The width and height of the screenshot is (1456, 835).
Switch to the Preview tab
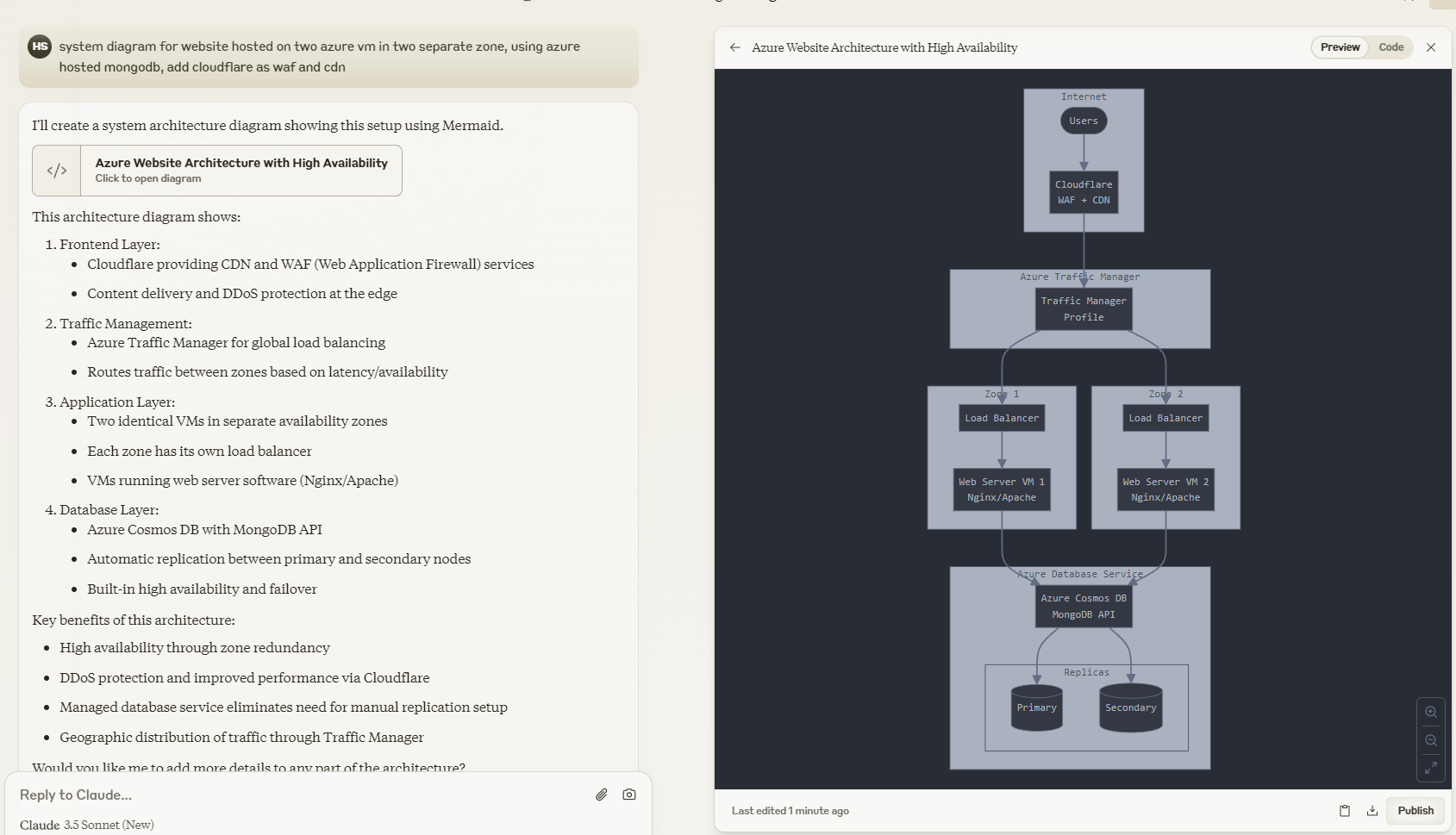[x=1340, y=47]
